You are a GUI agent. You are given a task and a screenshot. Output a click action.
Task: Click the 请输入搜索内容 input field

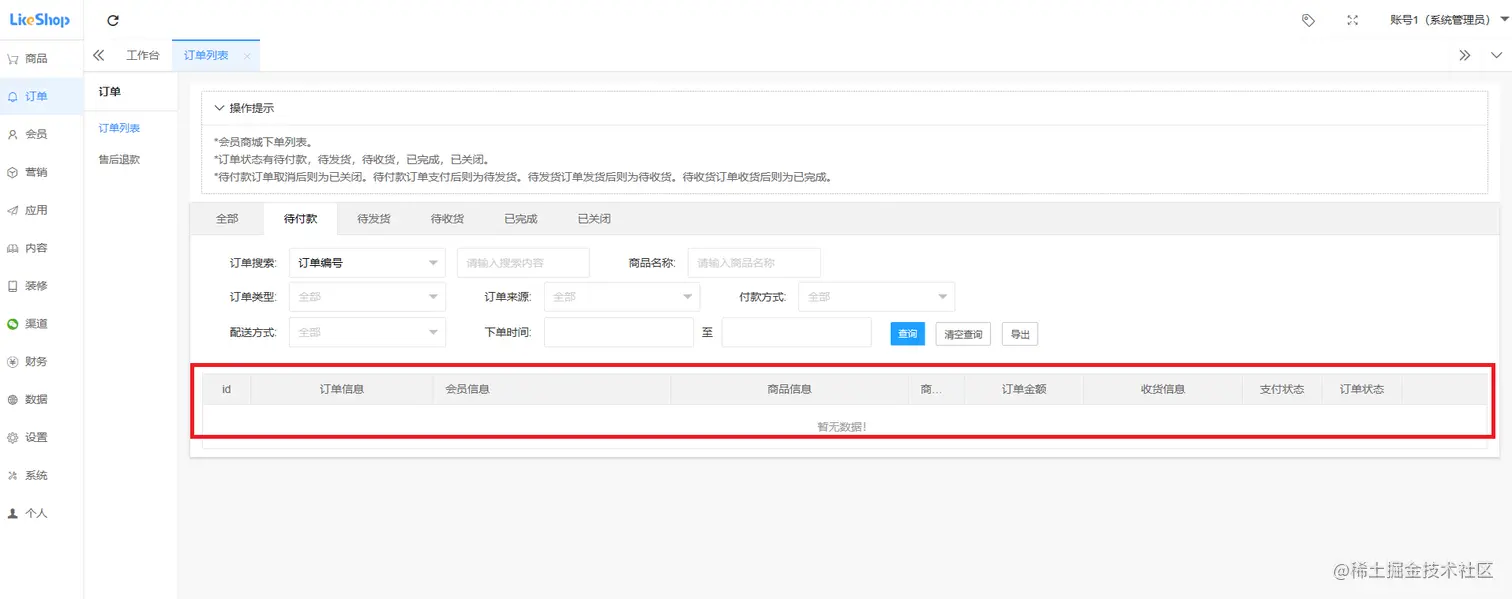(523, 263)
